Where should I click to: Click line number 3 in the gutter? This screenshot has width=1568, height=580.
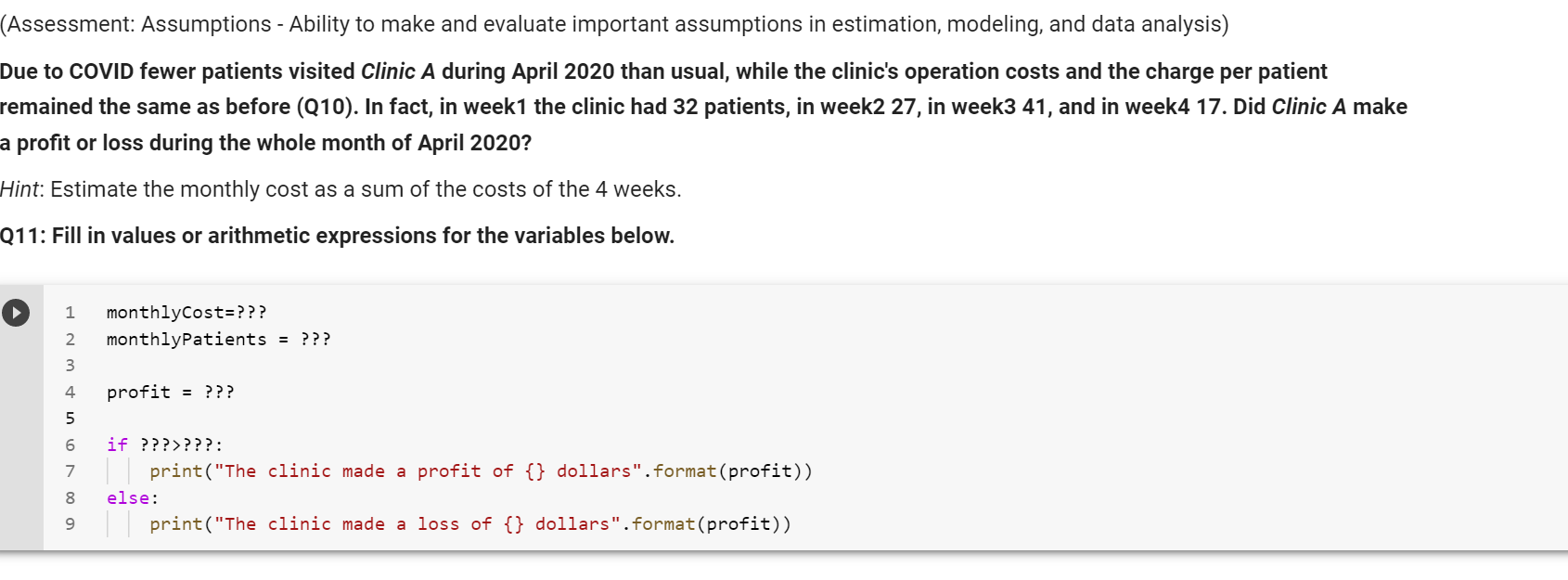[70, 366]
